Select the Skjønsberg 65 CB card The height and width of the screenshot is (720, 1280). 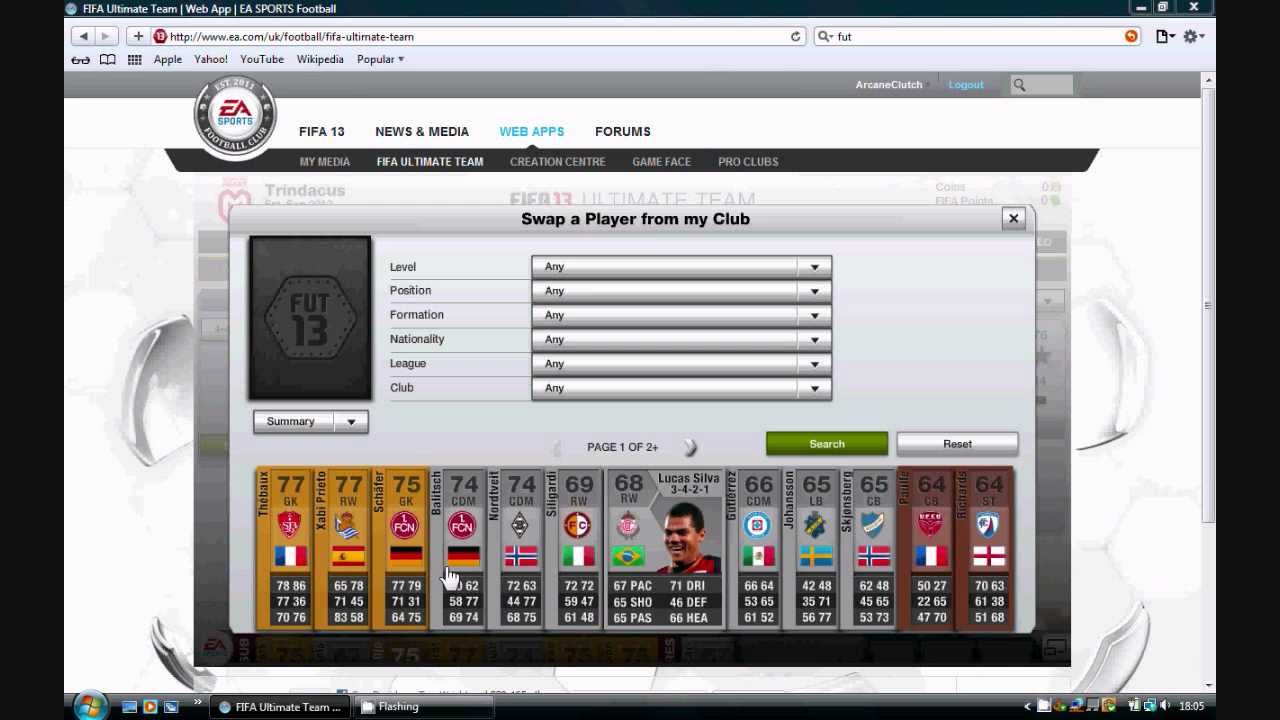coord(869,549)
